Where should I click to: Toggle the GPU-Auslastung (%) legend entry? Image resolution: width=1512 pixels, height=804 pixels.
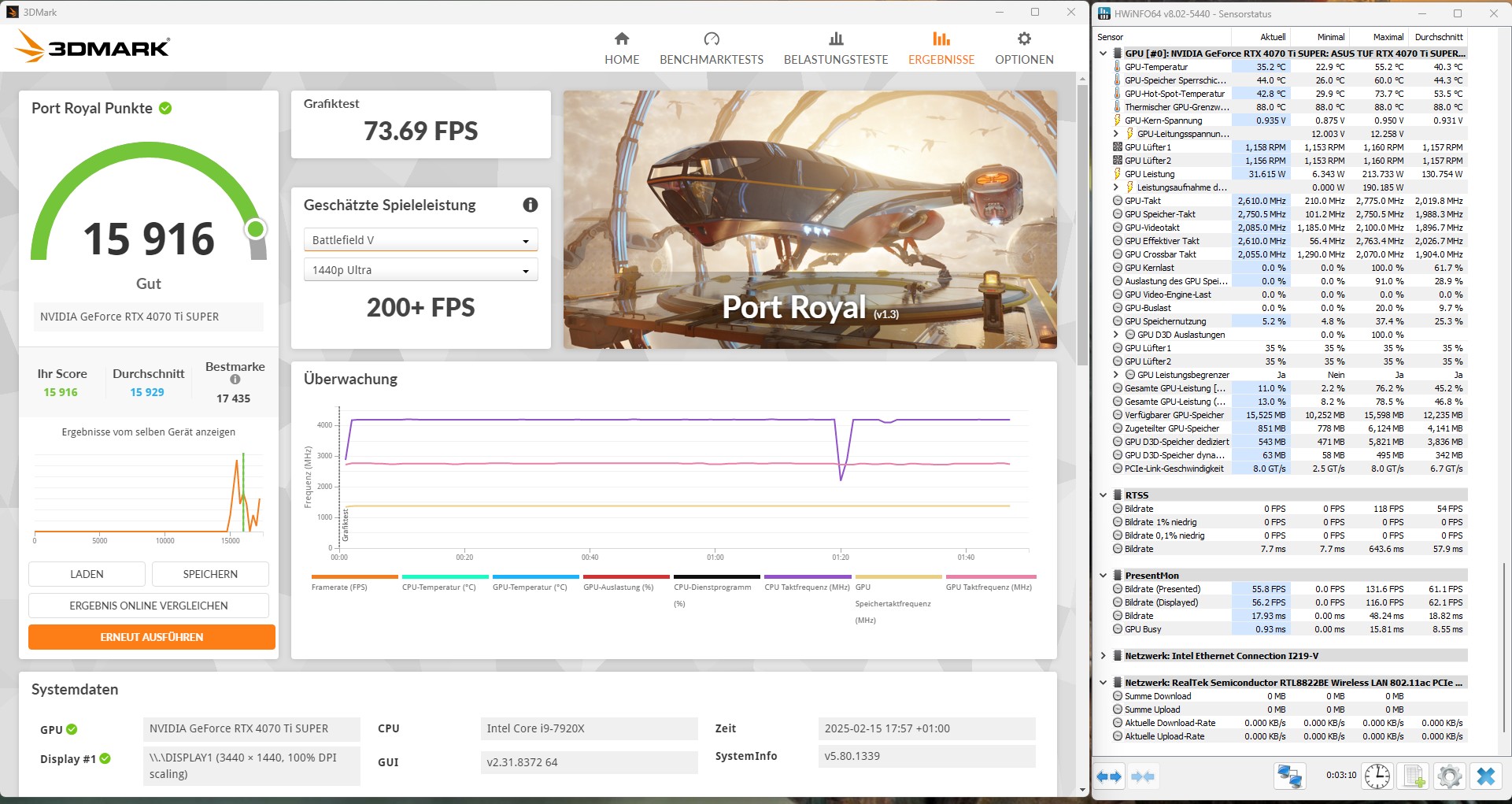click(x=627, y=584)
